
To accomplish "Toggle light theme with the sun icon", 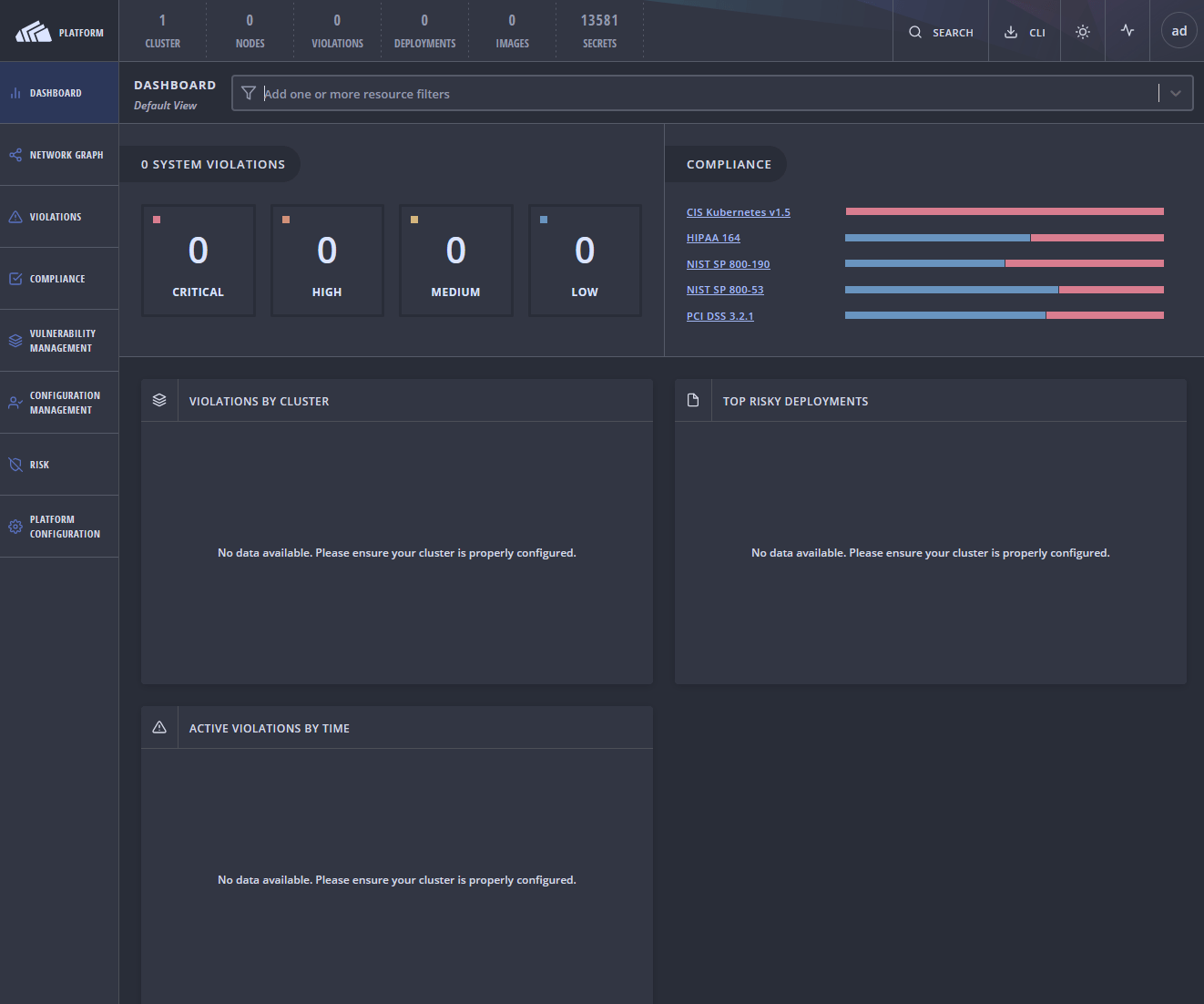I will tap(1083, 32).
